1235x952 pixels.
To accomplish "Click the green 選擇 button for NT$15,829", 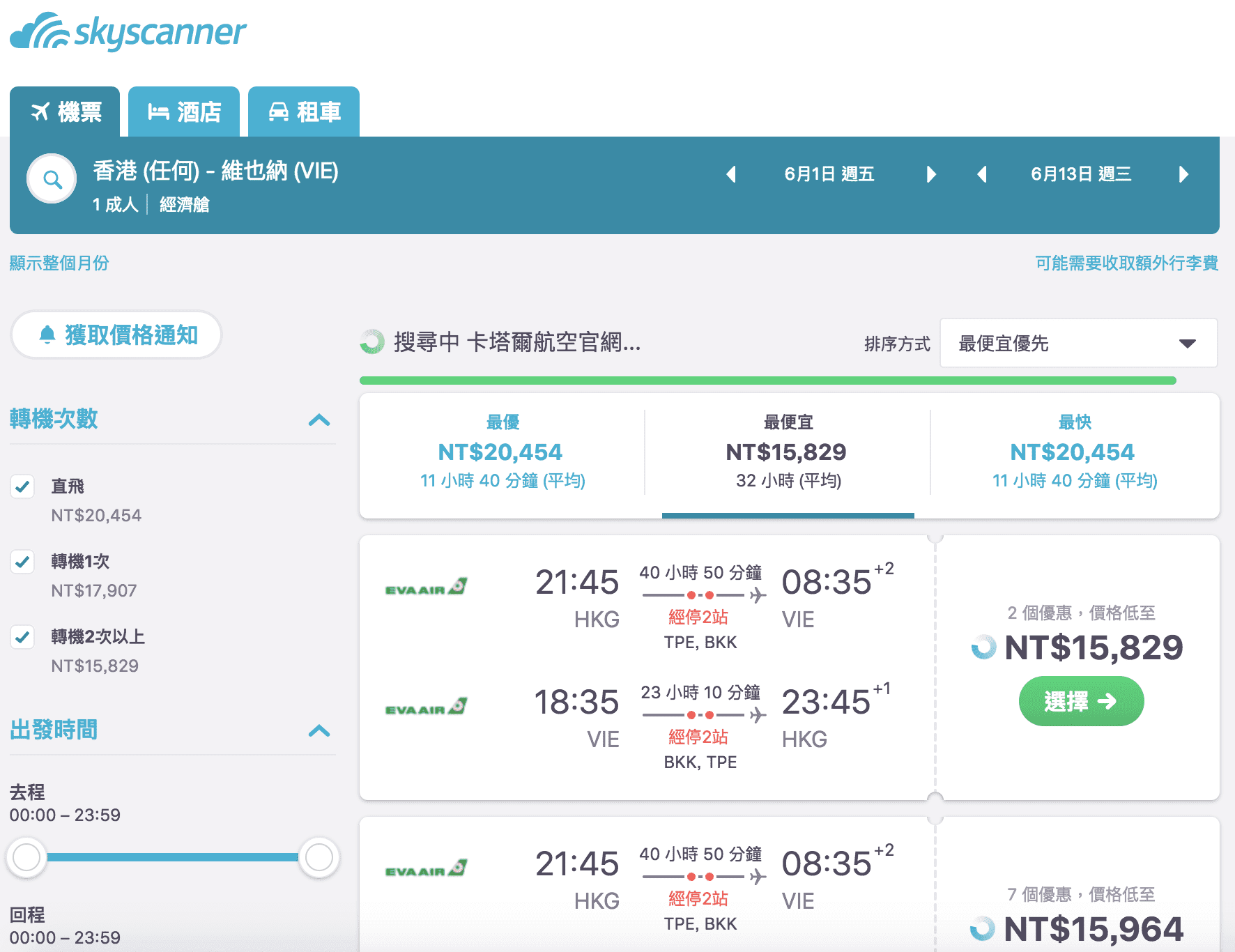I will pyautogui.click(x=1081, y=701).
